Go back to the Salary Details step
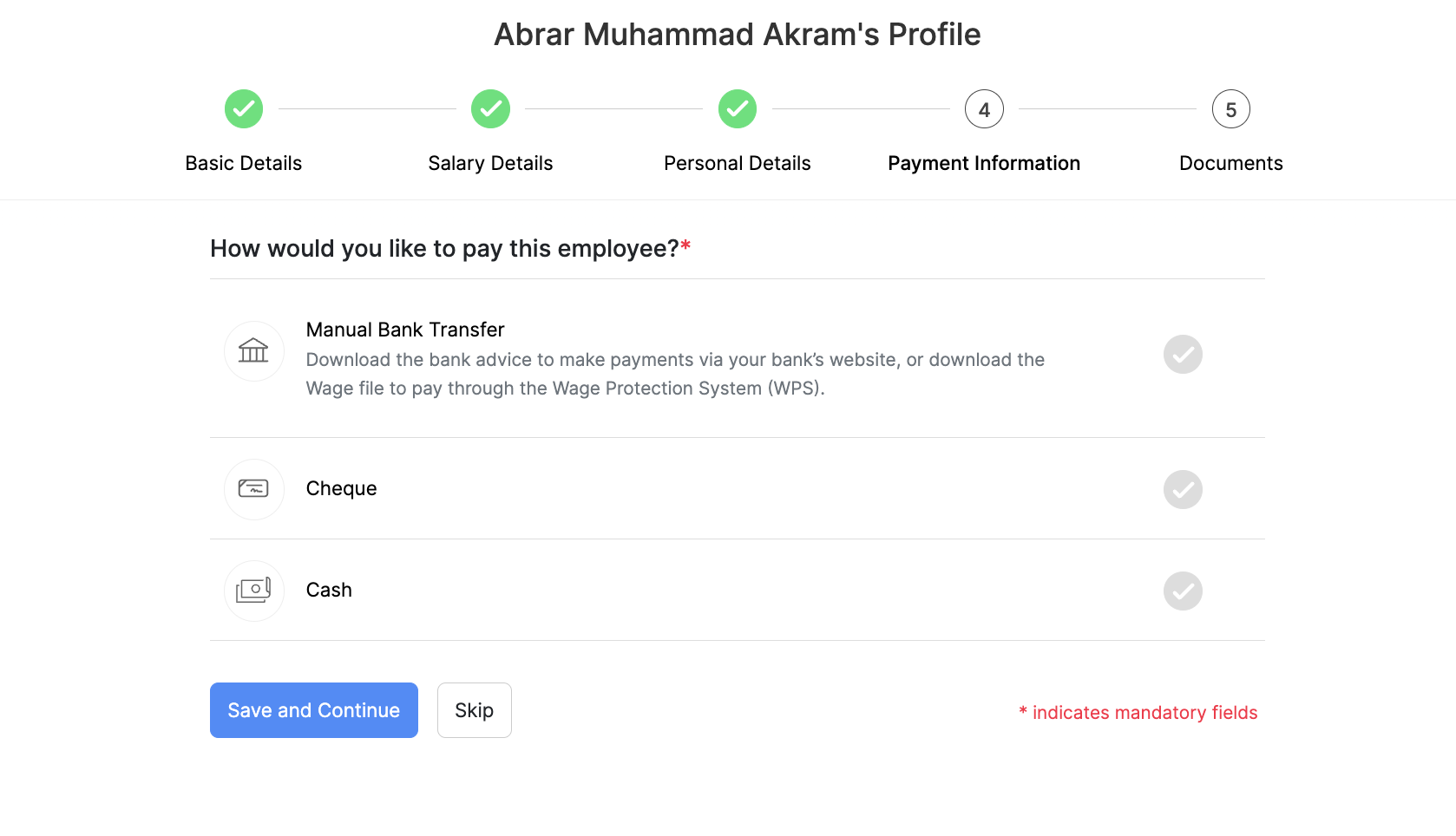 [x=490, y=162]
